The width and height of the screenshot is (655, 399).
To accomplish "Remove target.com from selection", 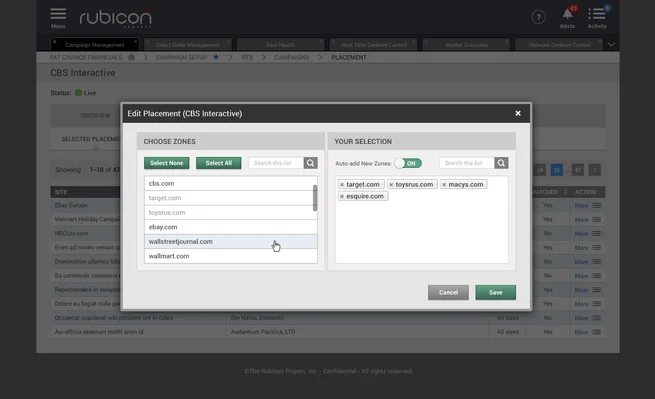I will click(x=342, y=184).
